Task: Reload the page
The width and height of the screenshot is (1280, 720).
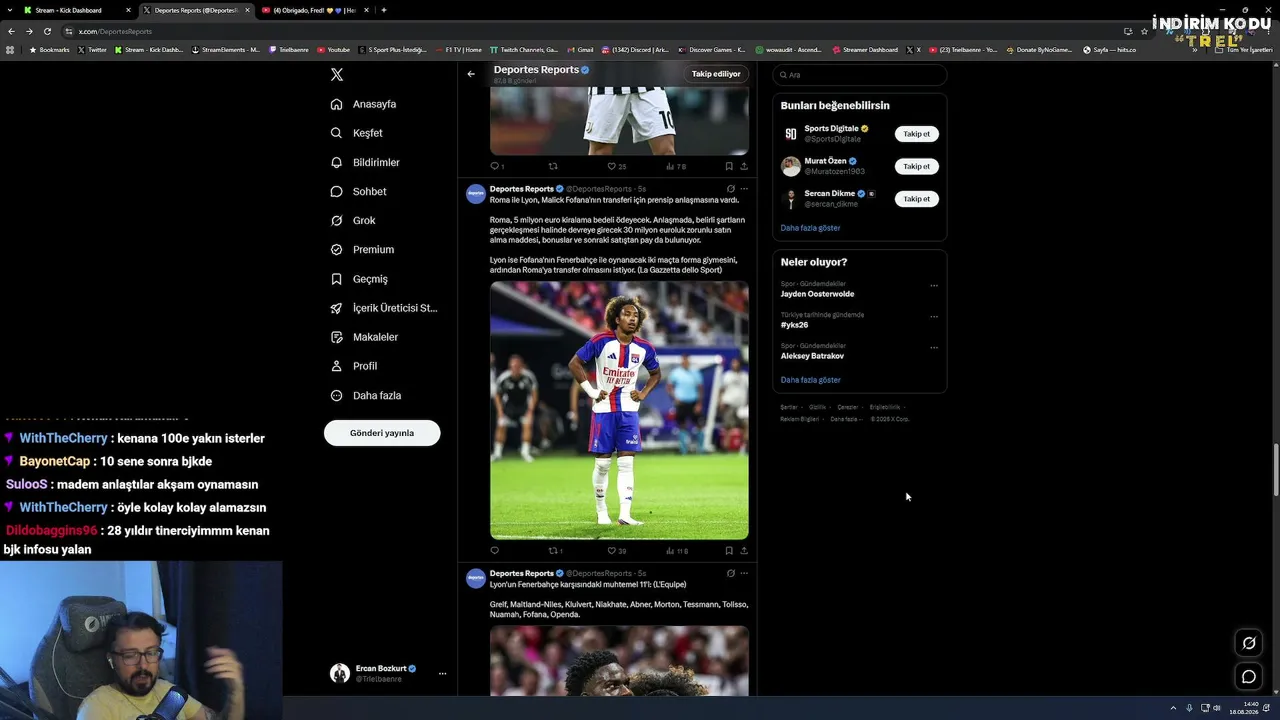Action: (47, 31)
